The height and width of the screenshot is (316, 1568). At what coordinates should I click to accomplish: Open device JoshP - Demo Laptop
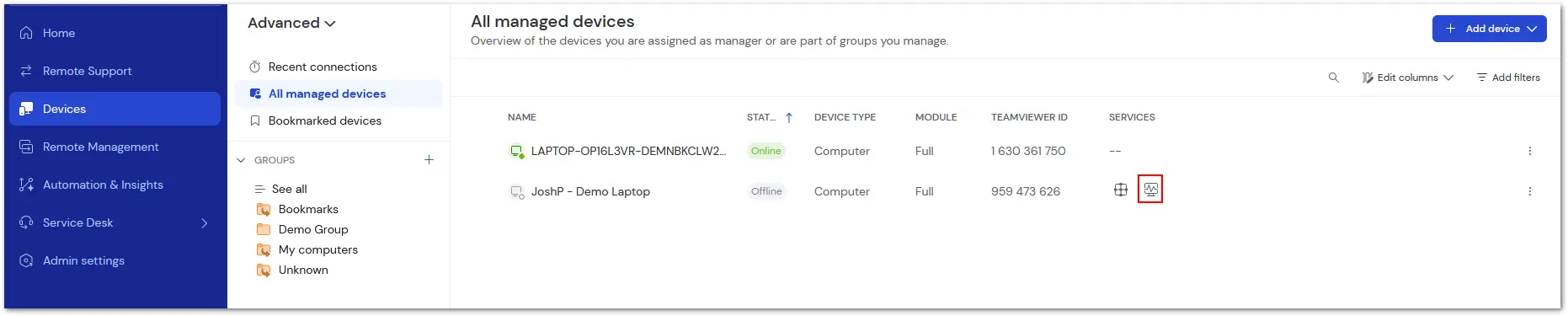(x=590, y=191)
